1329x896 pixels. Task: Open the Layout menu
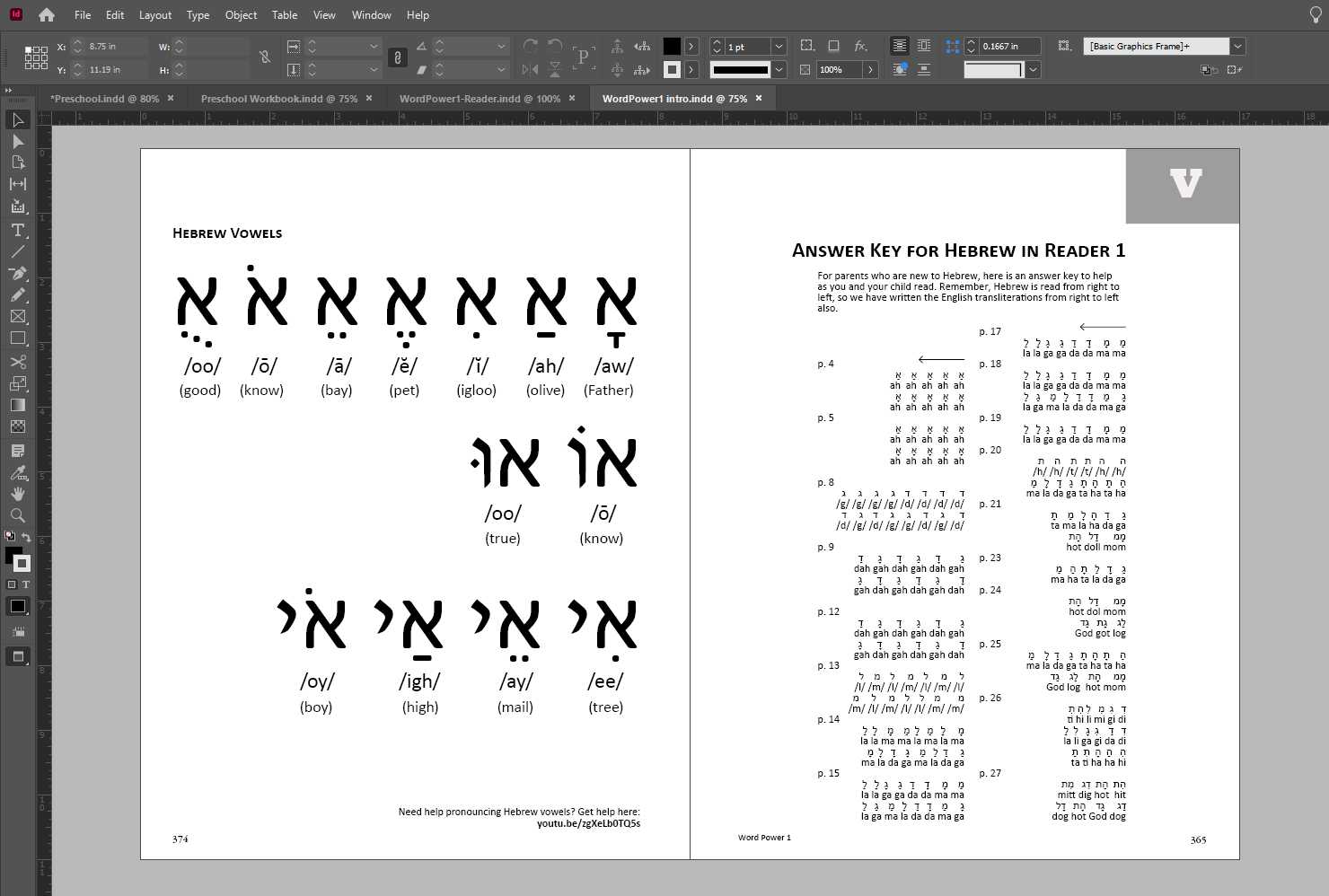pos(155,15)
